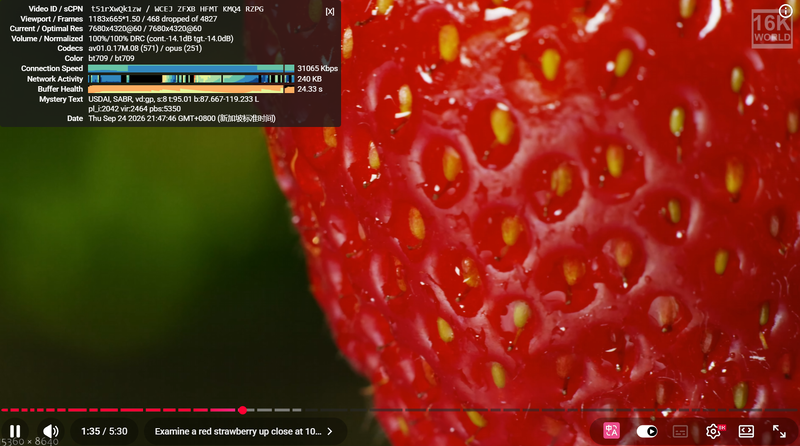Open the info card icon in the top-right corner
800x446 pixels.
click(785, 11)
